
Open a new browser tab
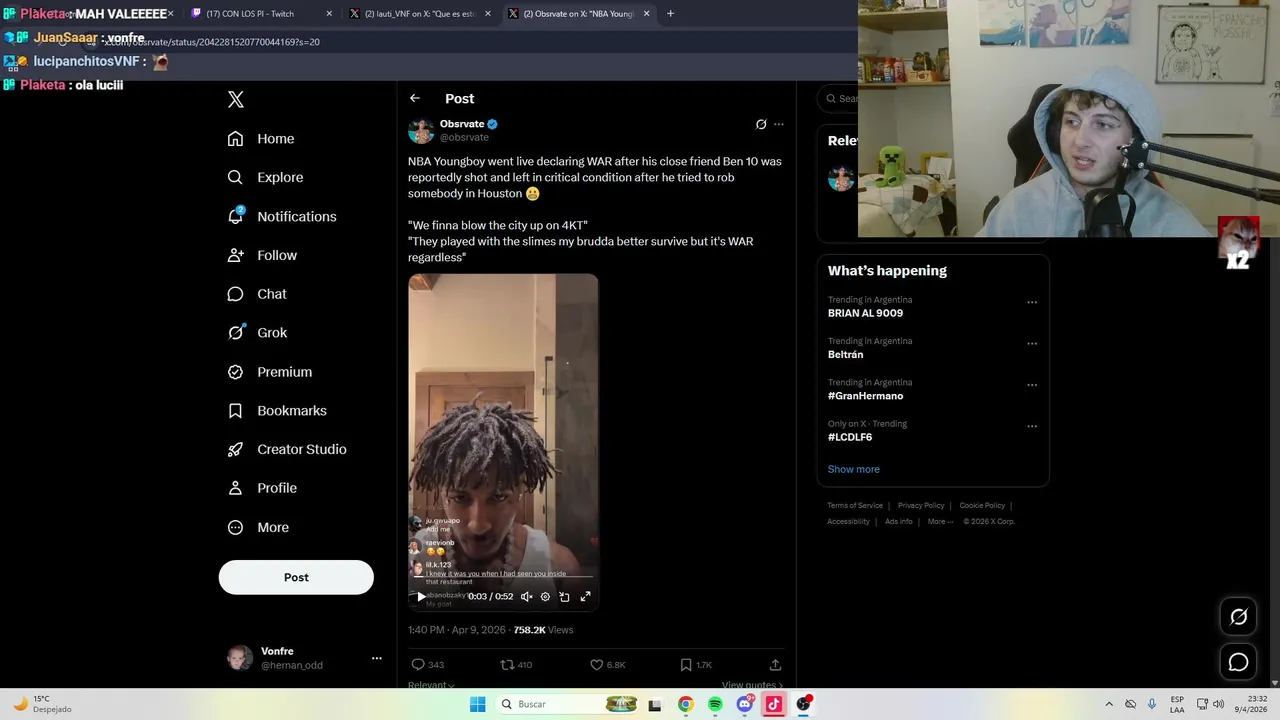click(670, 14)
